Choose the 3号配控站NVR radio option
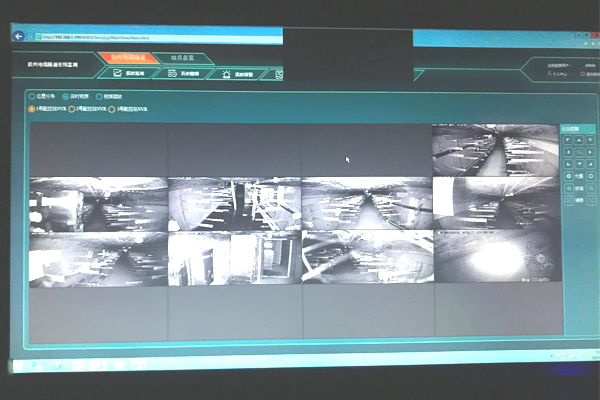The image size is (600, 400). click(x=112, y=109)
